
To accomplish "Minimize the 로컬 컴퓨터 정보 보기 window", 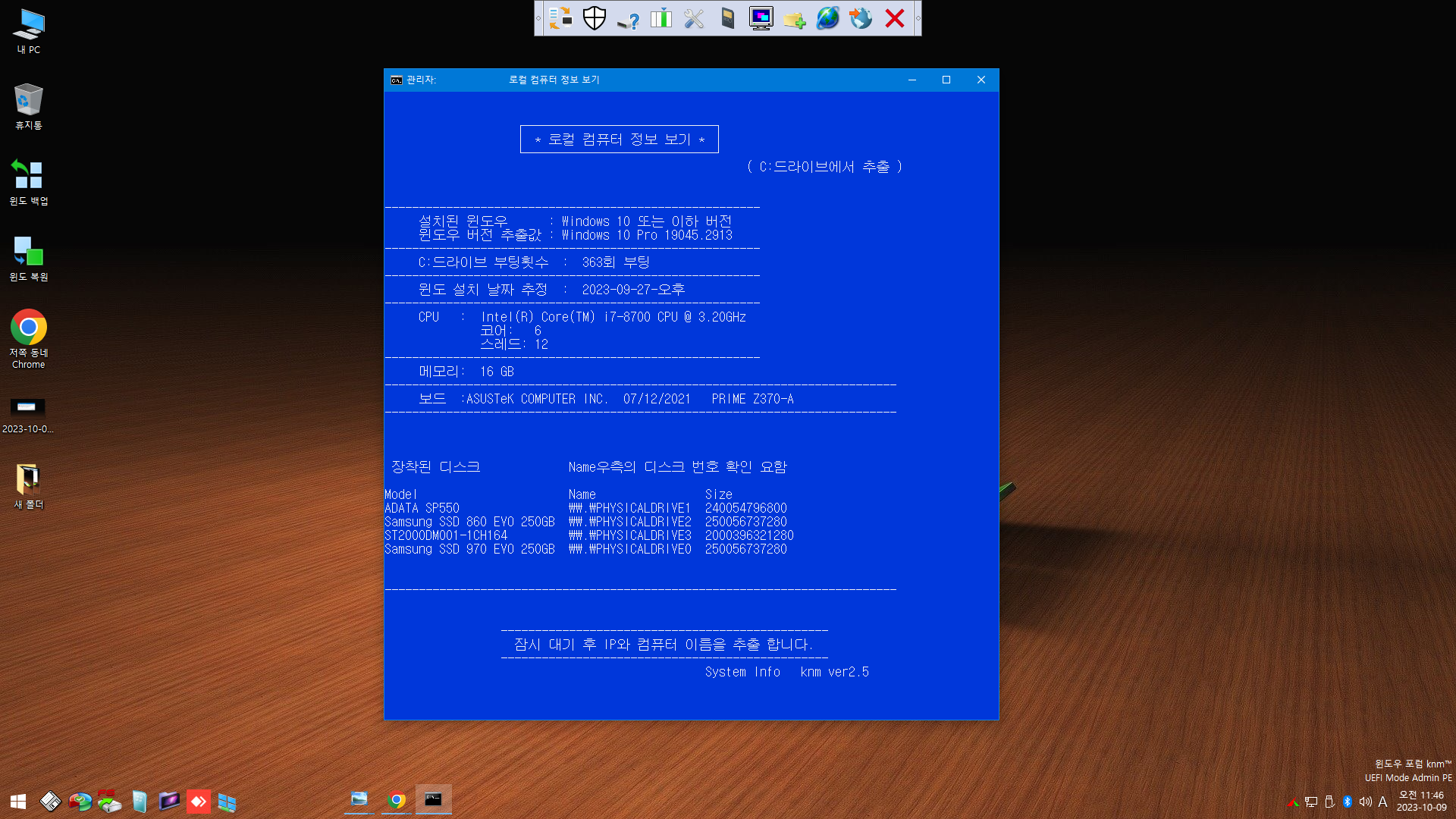I will pyautogui.click(x=912, y=80).
